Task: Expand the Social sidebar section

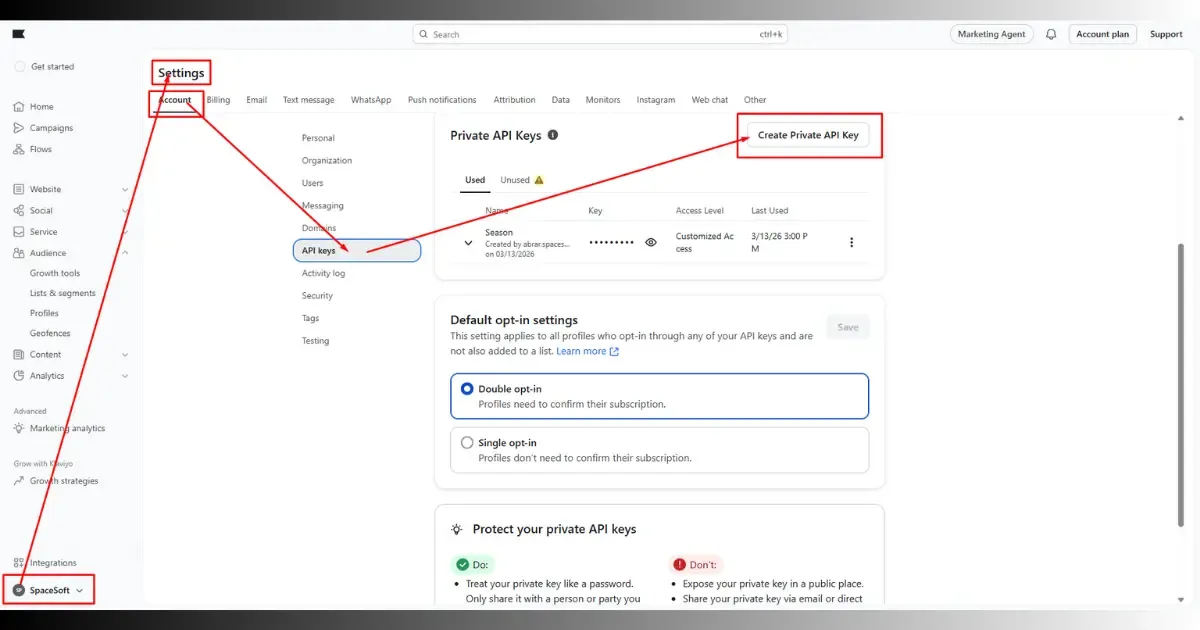Action: point(125,211)
